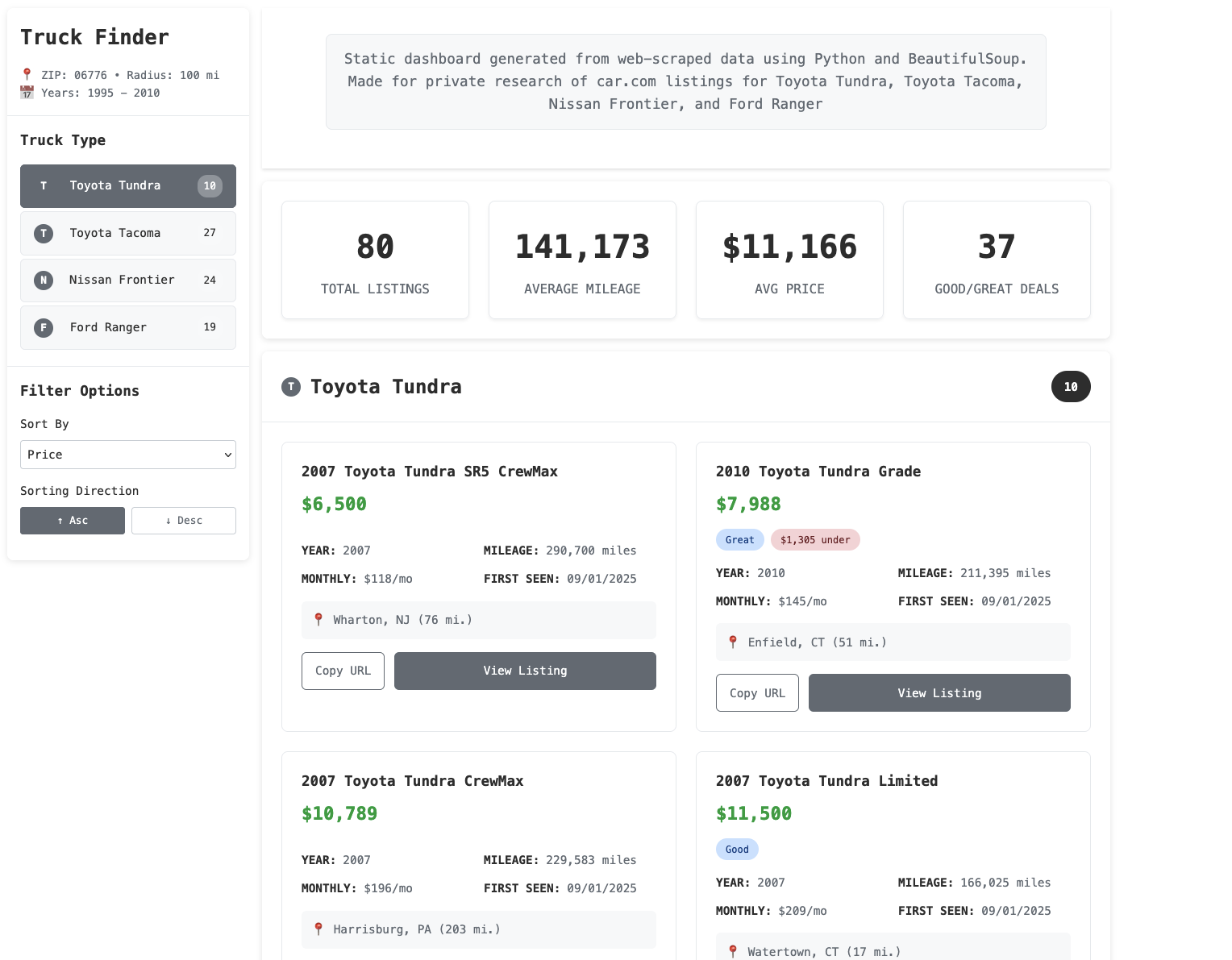
Task: Click the Nissan Frontier 'N' circle icon
Action: tap(44, 281)
